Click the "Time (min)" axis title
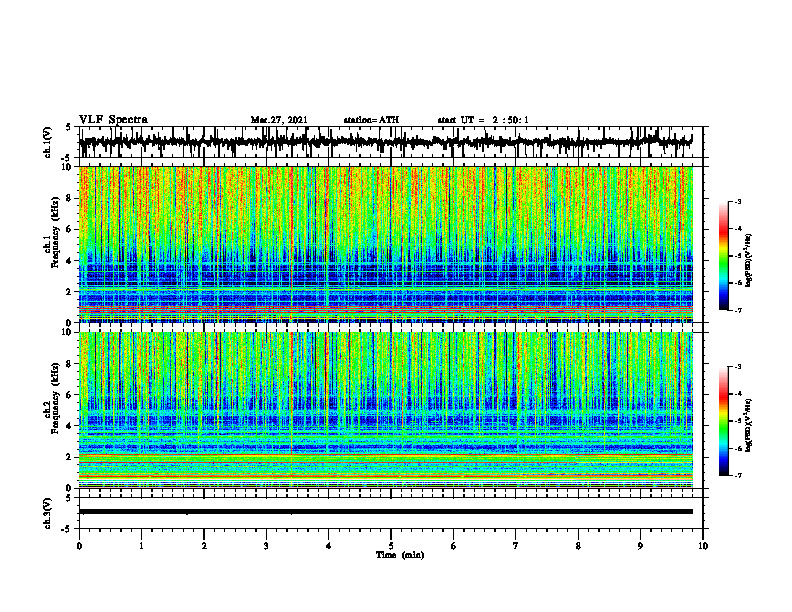792x612 pixels. tap(400, 555)
